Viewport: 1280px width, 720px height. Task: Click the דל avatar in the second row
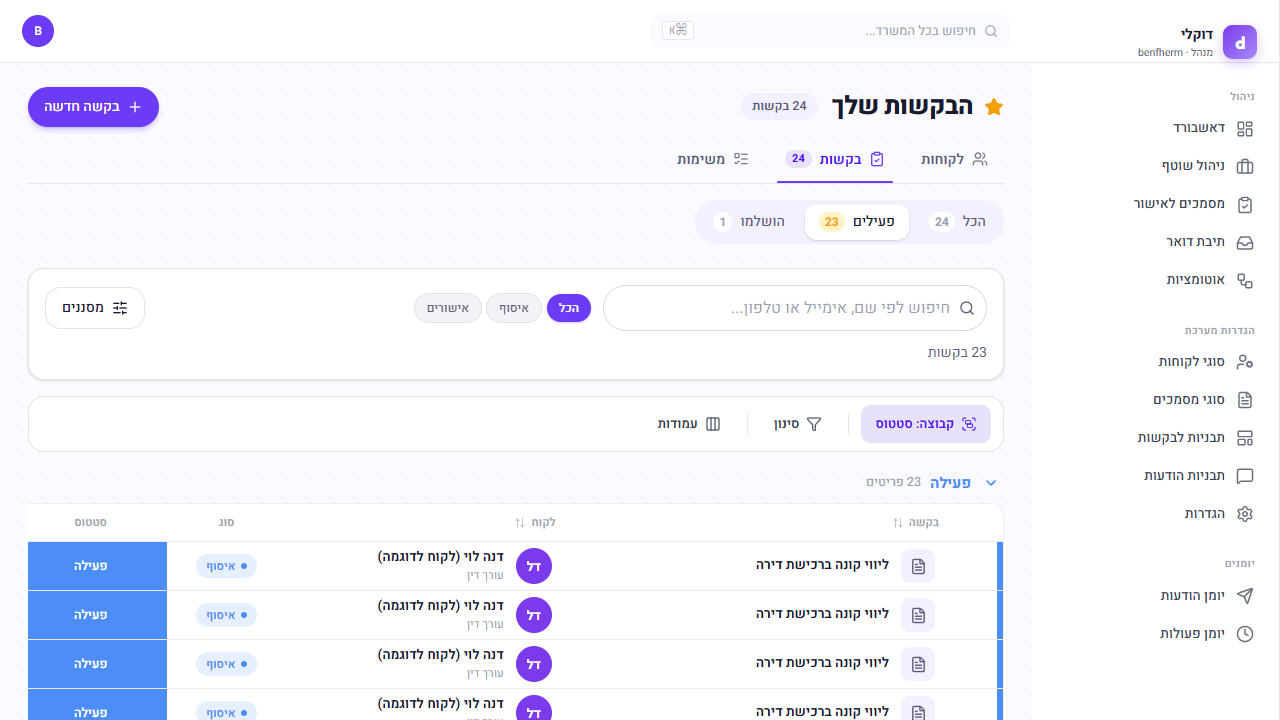coord(534,615)
